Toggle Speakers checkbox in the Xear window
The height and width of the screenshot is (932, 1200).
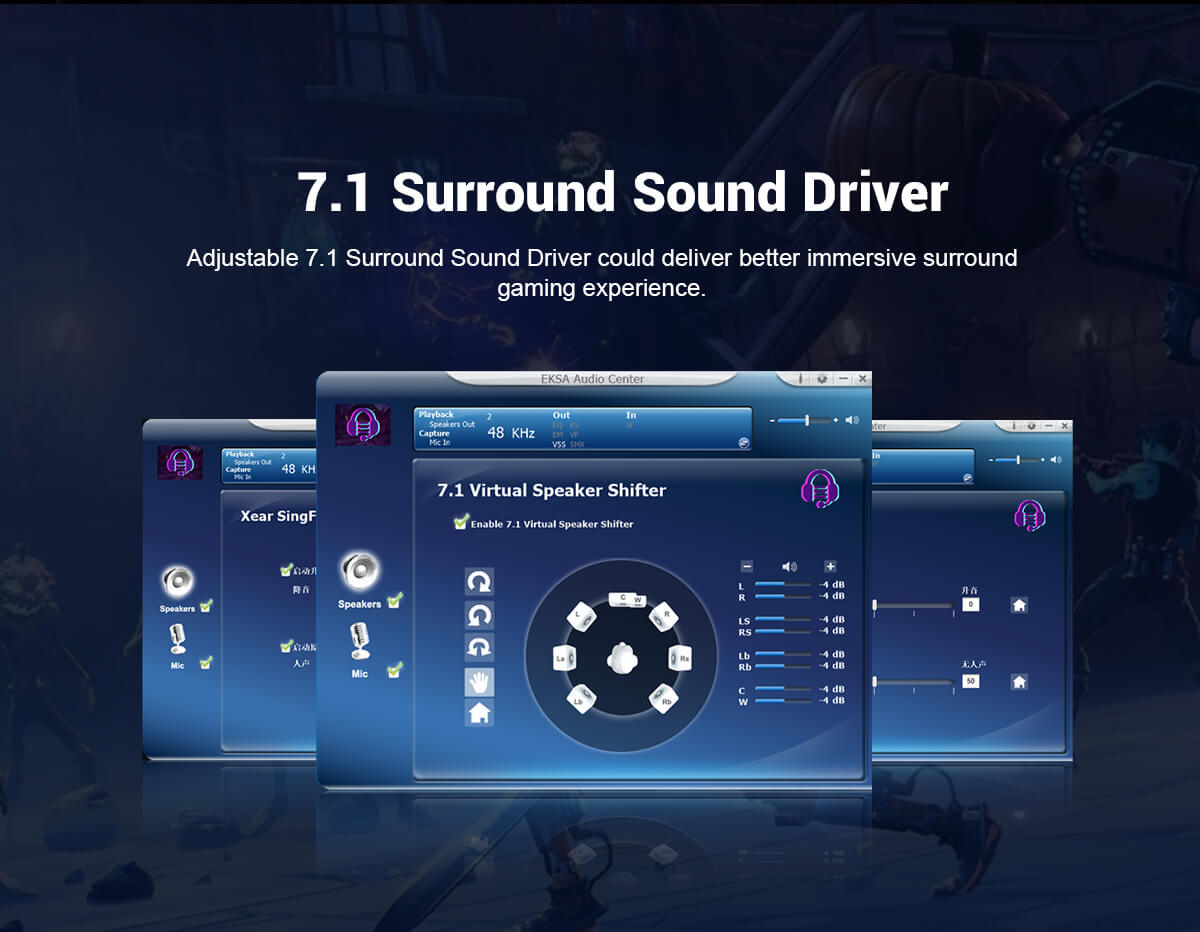pos(206,605)
